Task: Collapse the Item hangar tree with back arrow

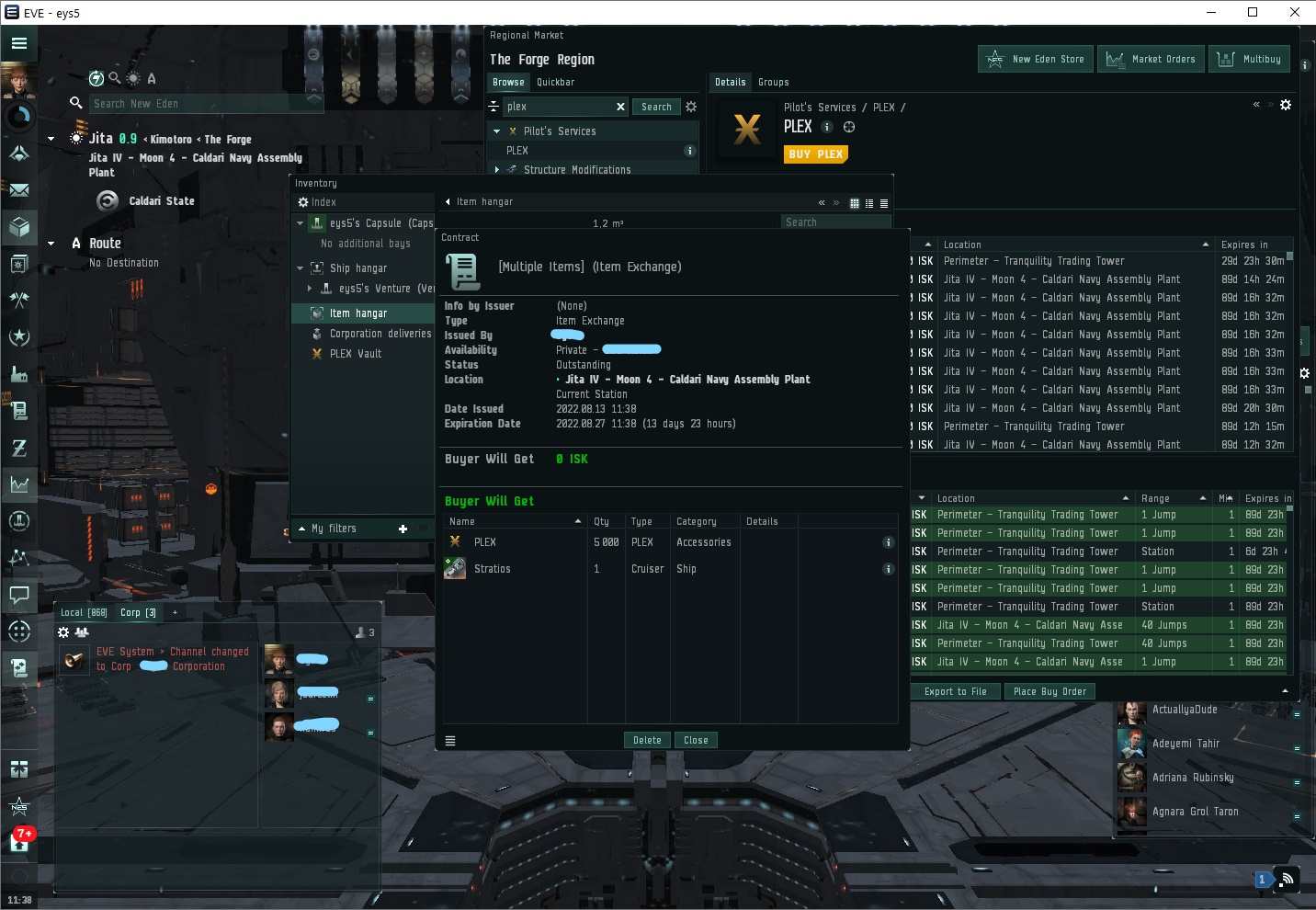Action: click(448, 202)
